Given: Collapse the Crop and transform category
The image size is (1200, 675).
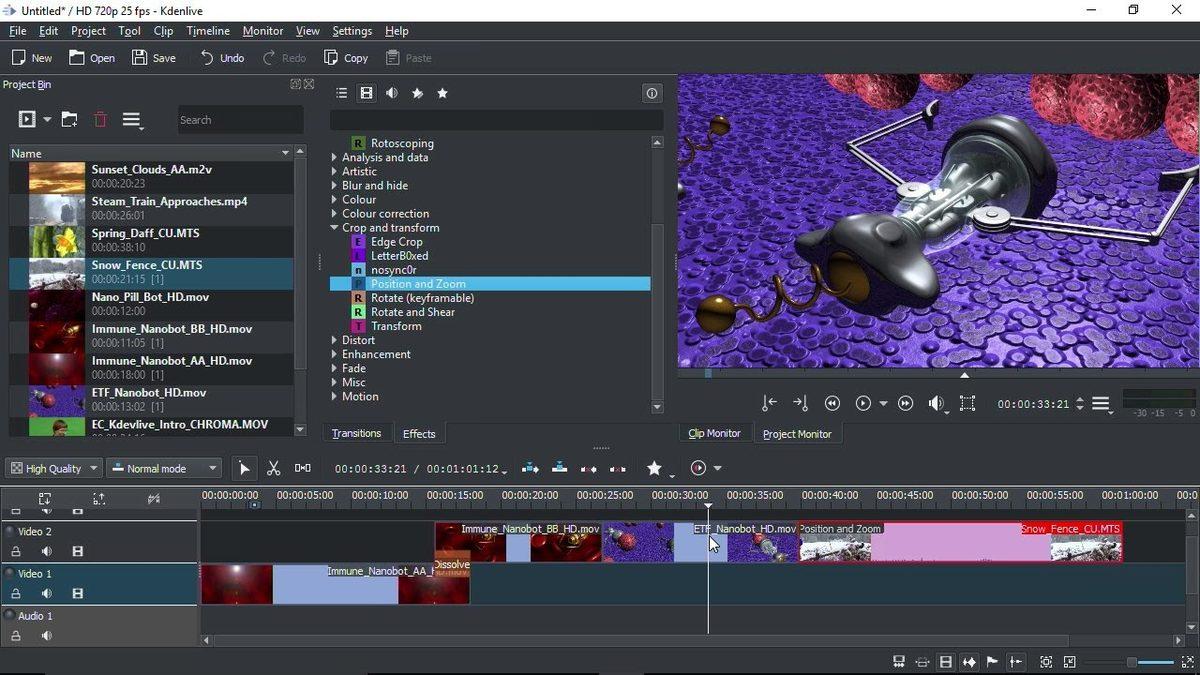Looking at the screenshot, I should pyautogui.click(x=334, y=227).
